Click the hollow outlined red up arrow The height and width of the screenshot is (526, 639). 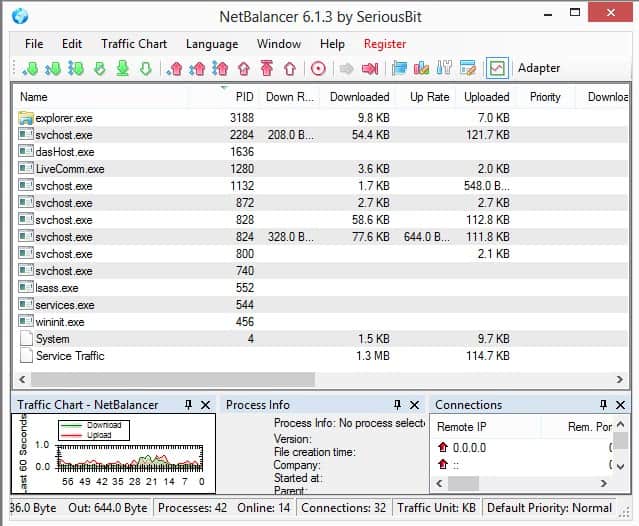click(x=290, y=68)
